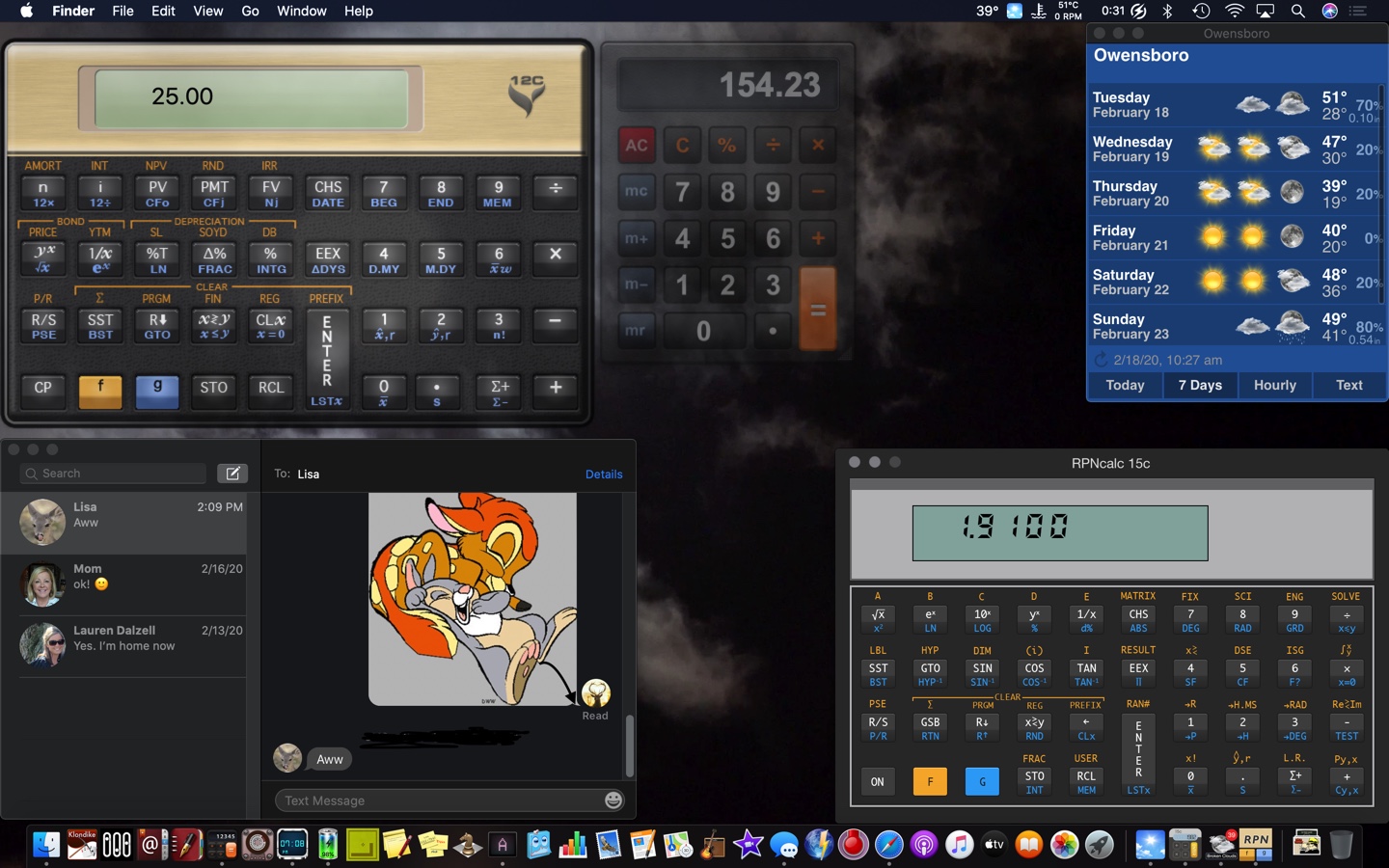1389x868 pixels.
Task: Click the refresh icon beside 2/18/20 timestamp
Action: (x=1102, y=360)
